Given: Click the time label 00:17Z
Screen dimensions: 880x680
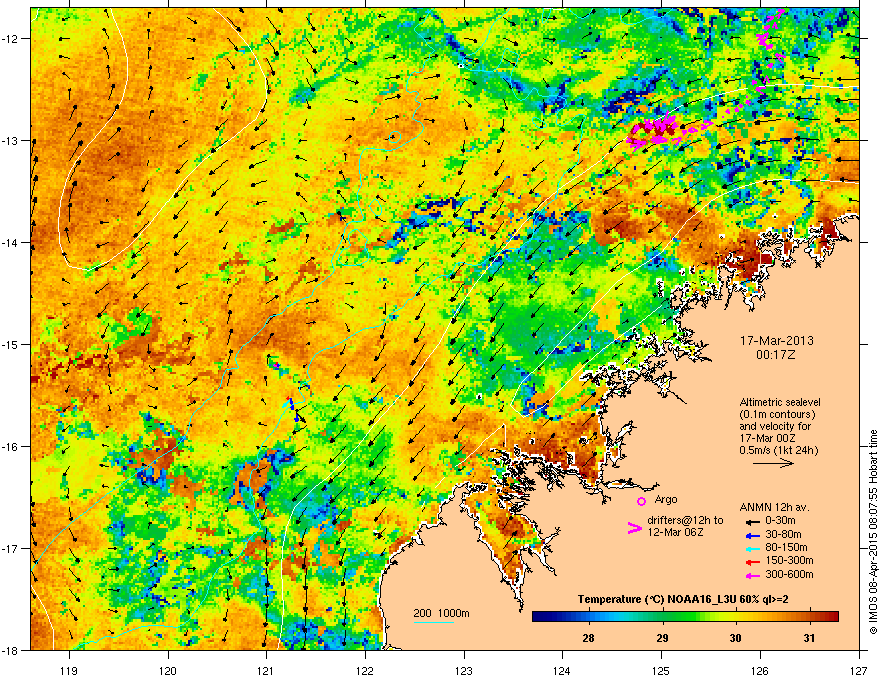Looking at the screenshot, I should tap(776, 355).
